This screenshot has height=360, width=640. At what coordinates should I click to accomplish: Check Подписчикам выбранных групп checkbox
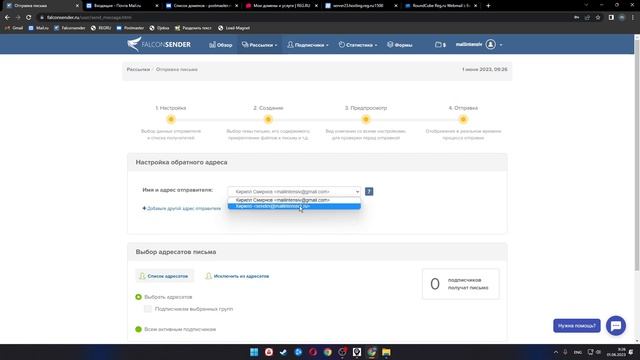click(x=148, y=309)
